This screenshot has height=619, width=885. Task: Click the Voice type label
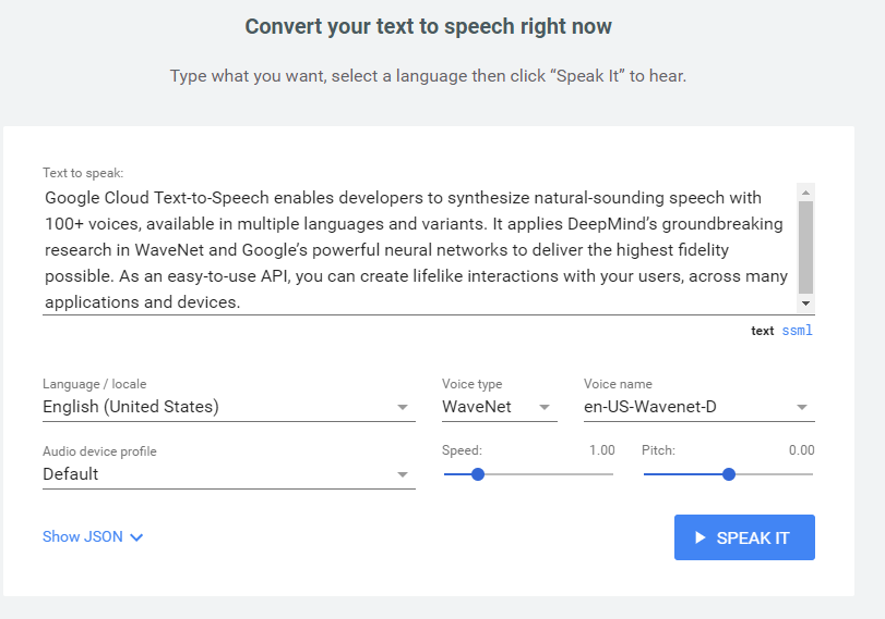click(x=472, y=384)
